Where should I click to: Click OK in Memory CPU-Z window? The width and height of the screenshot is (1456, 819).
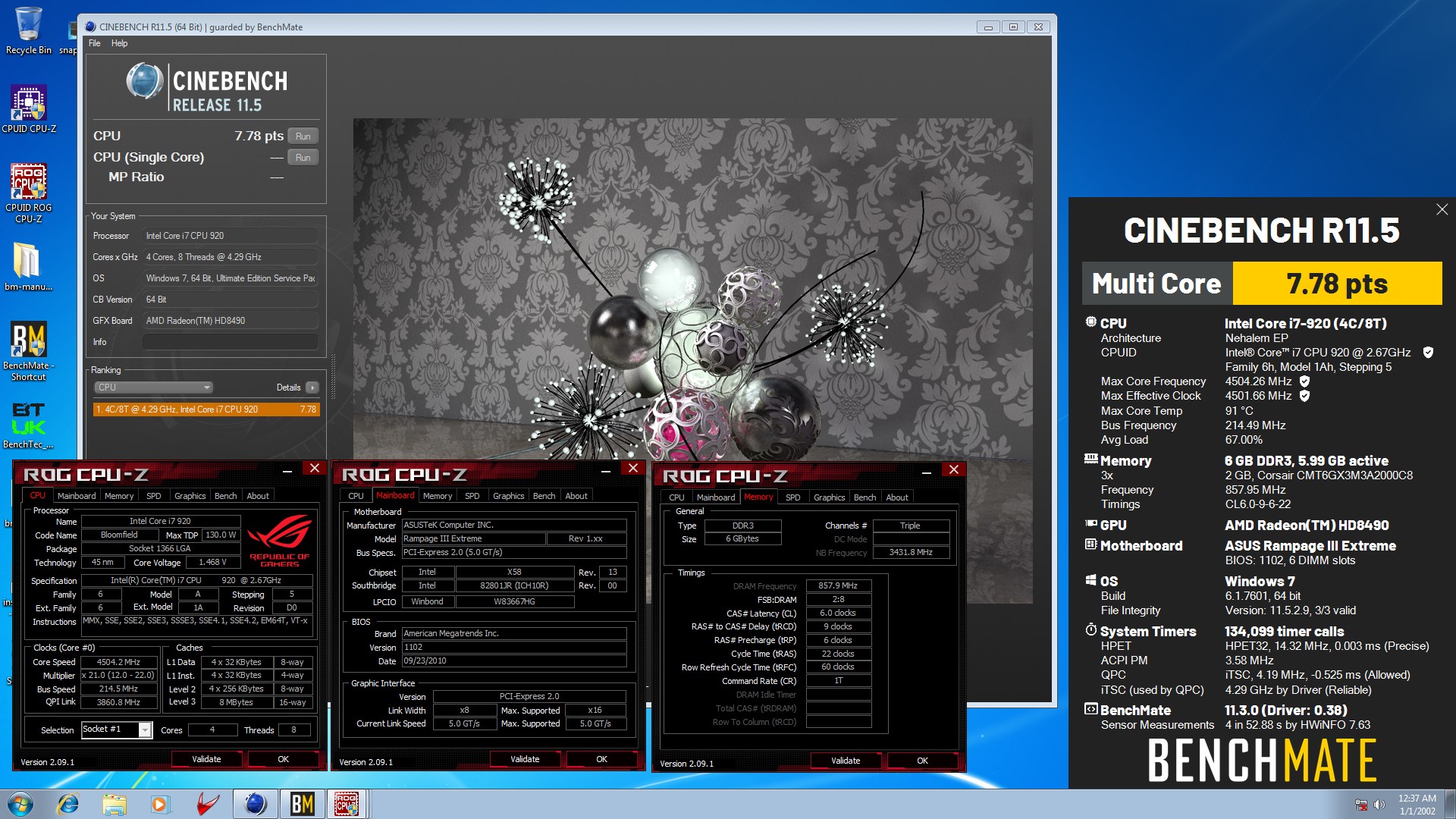pos(922,761)
